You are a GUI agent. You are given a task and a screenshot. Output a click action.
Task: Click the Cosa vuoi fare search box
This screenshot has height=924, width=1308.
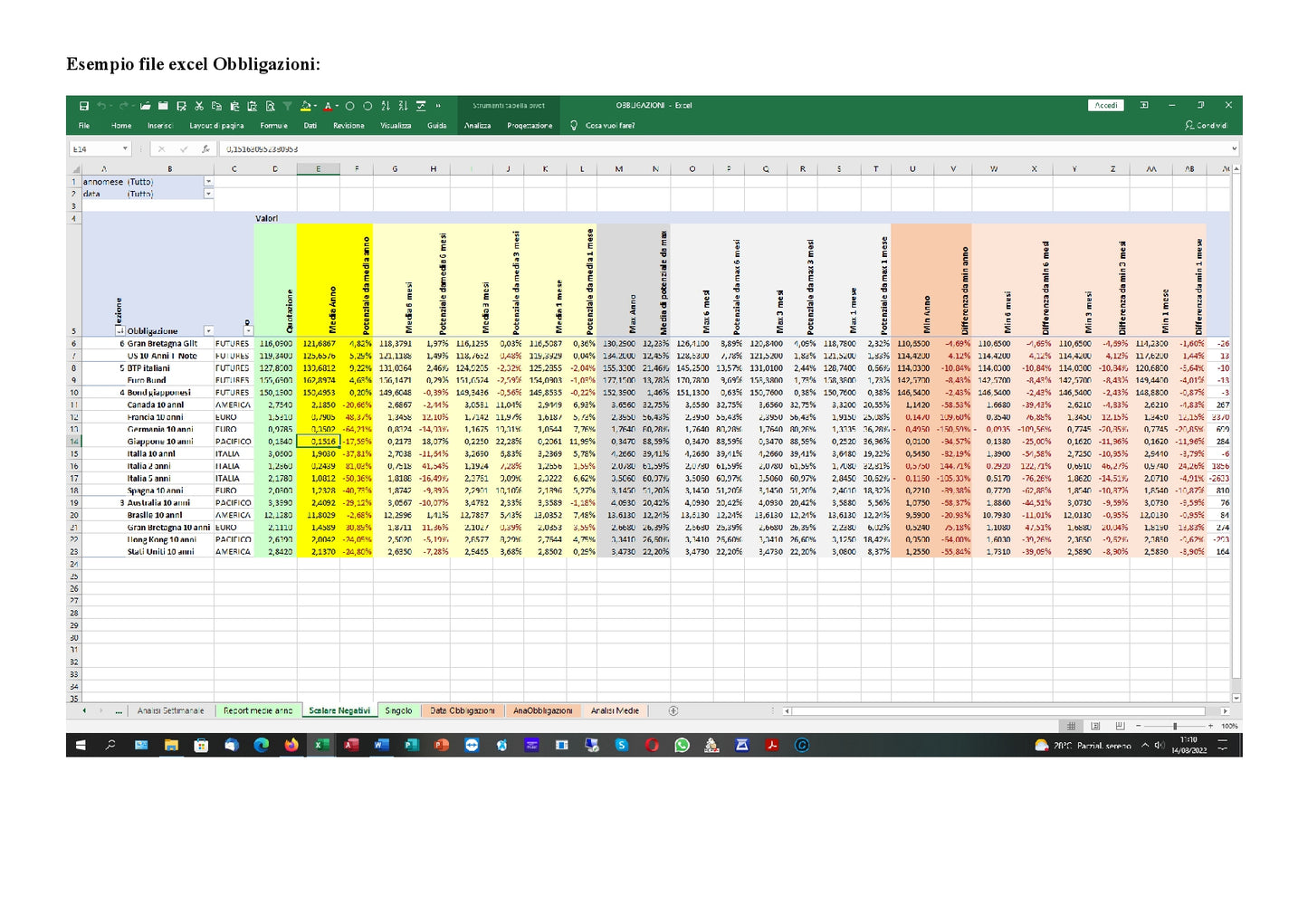(x=610, y=126)
